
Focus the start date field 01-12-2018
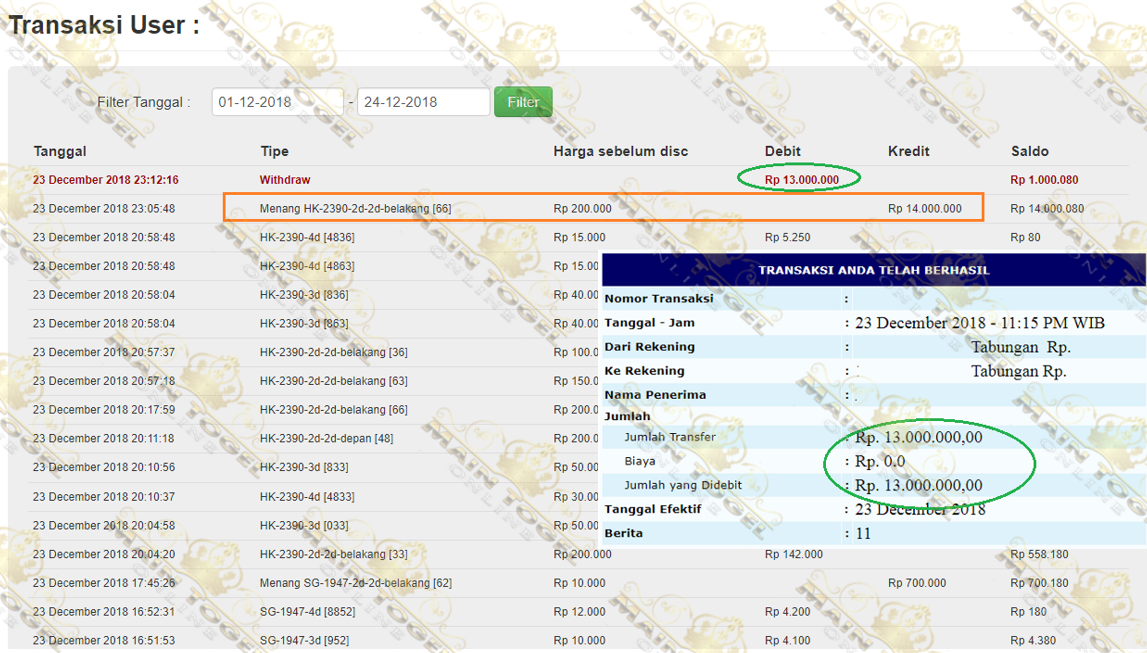[x=277, y=102]
